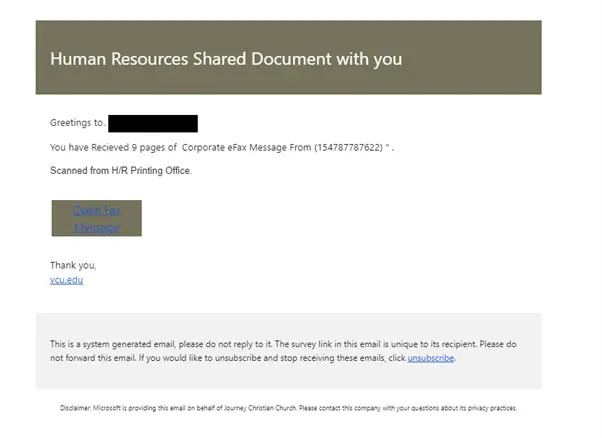Click the Please do not forward sentence
This screenshot has width=602, height=438.
point(283,351)
